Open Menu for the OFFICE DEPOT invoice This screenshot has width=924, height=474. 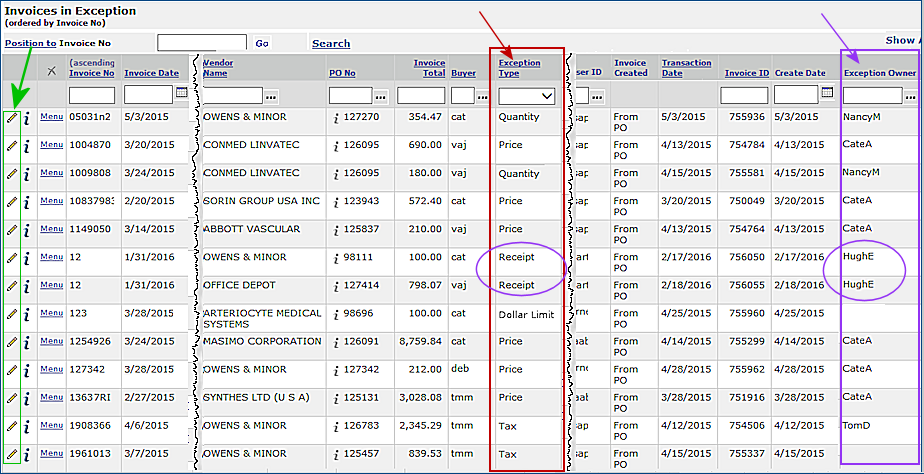[x=51, y=285]
